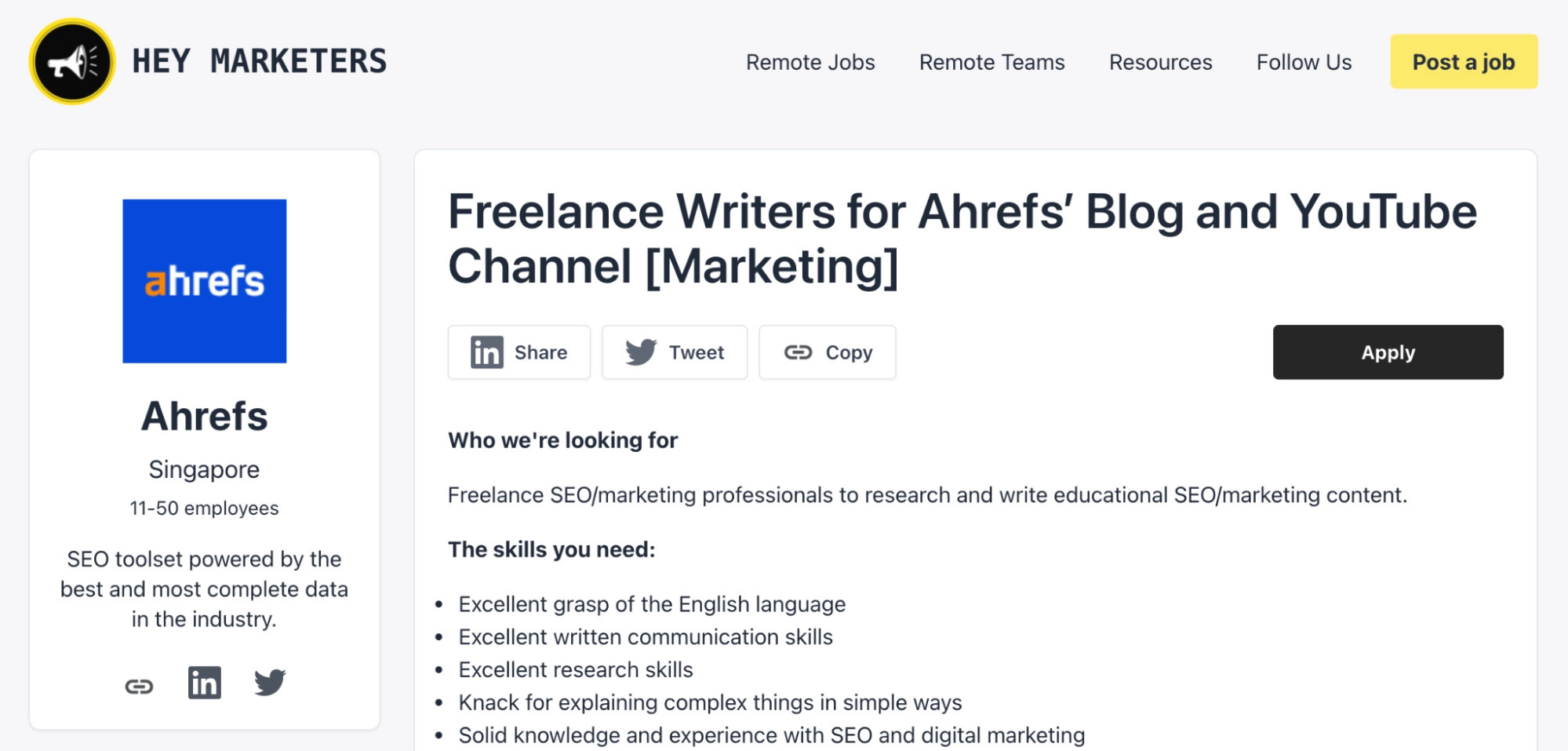The image size is (1568, 751).
Task: Click the blue Ahrefs company logo
Action: pos(205,280)
